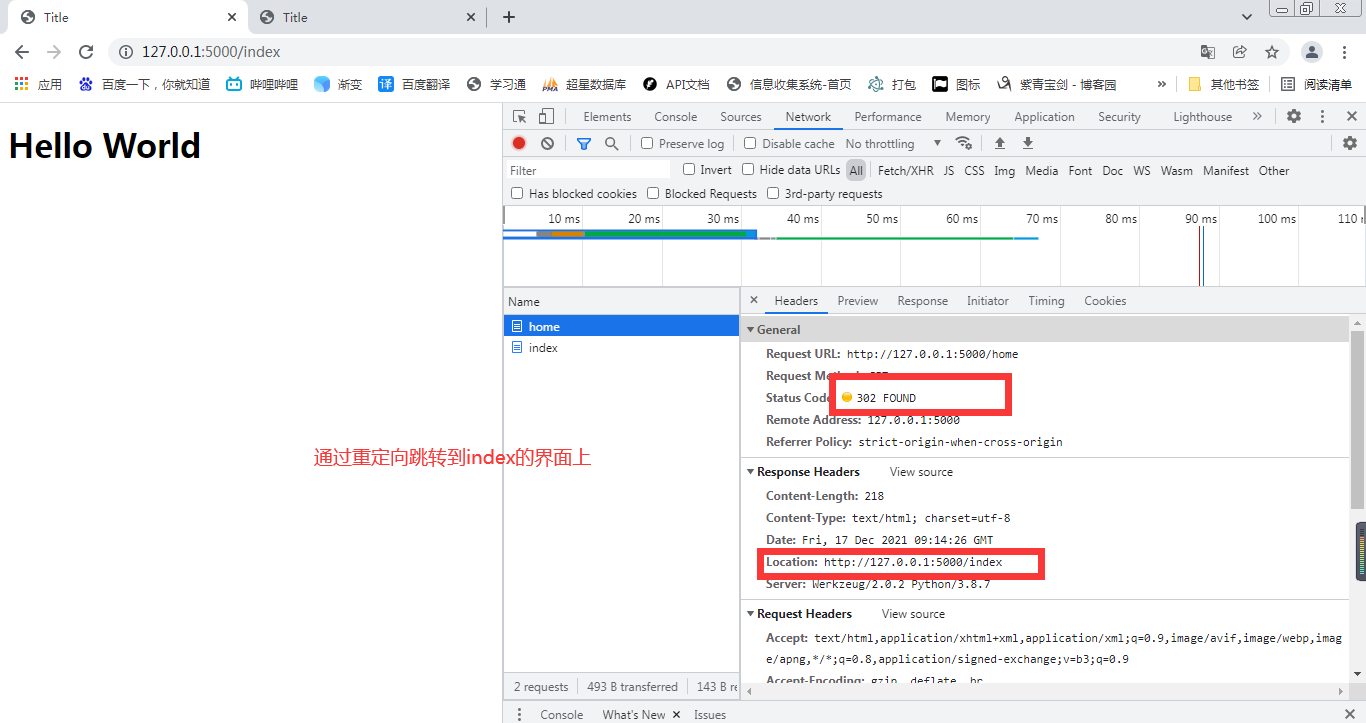The image size is (1366, 723).
Task: Check the Invert filter box
Action: tap(689, 169)
